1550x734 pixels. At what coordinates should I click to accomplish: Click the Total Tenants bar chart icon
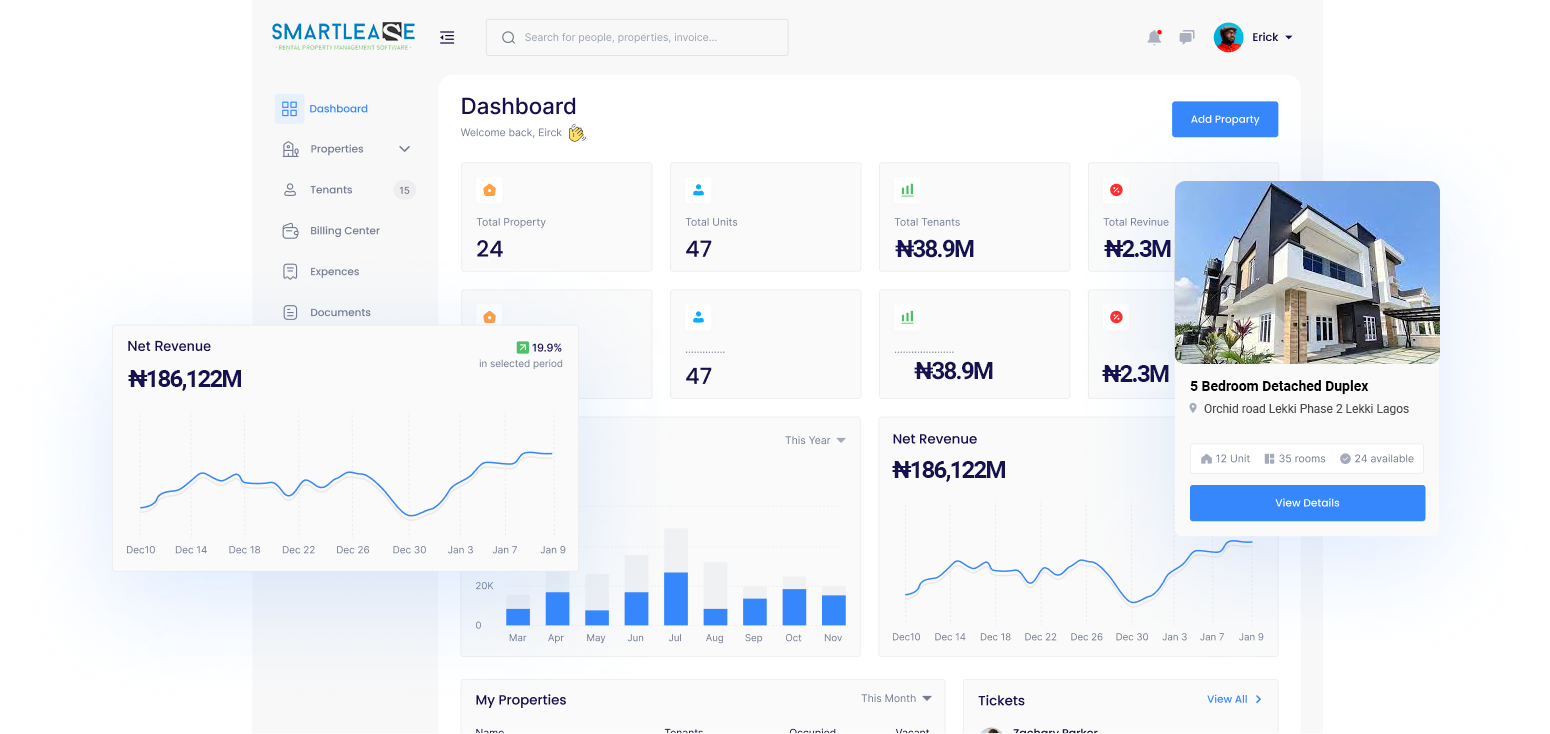(x=907, y=190)
